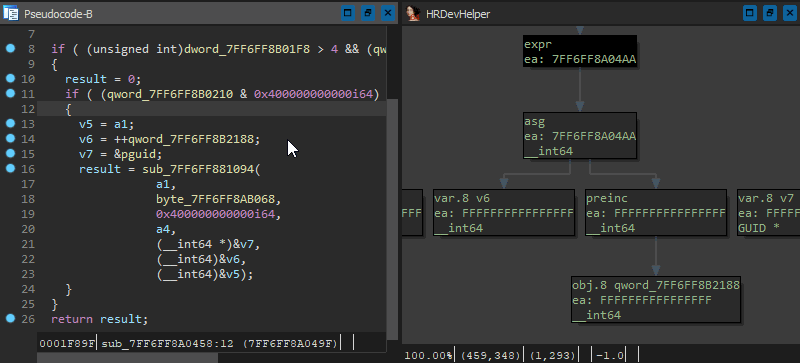Click the Pseudocode-B window icon
This screenshot has height=363, width=800.
(11, 14)
